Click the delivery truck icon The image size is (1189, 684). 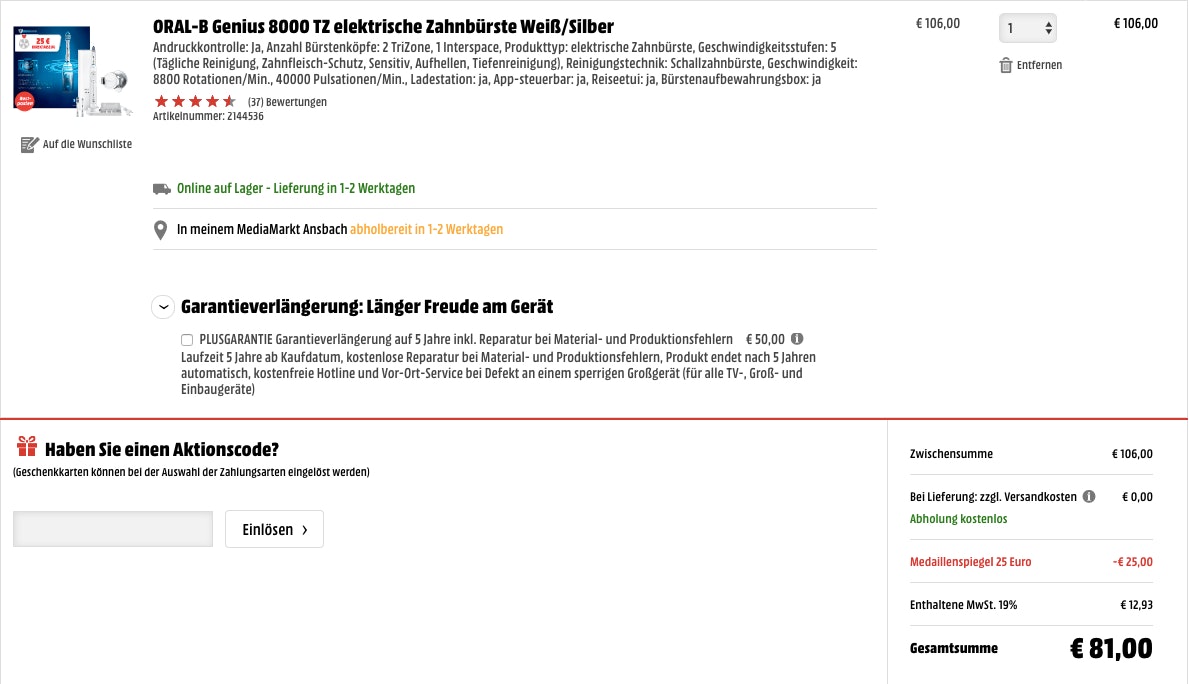click(x=161, y=188)
